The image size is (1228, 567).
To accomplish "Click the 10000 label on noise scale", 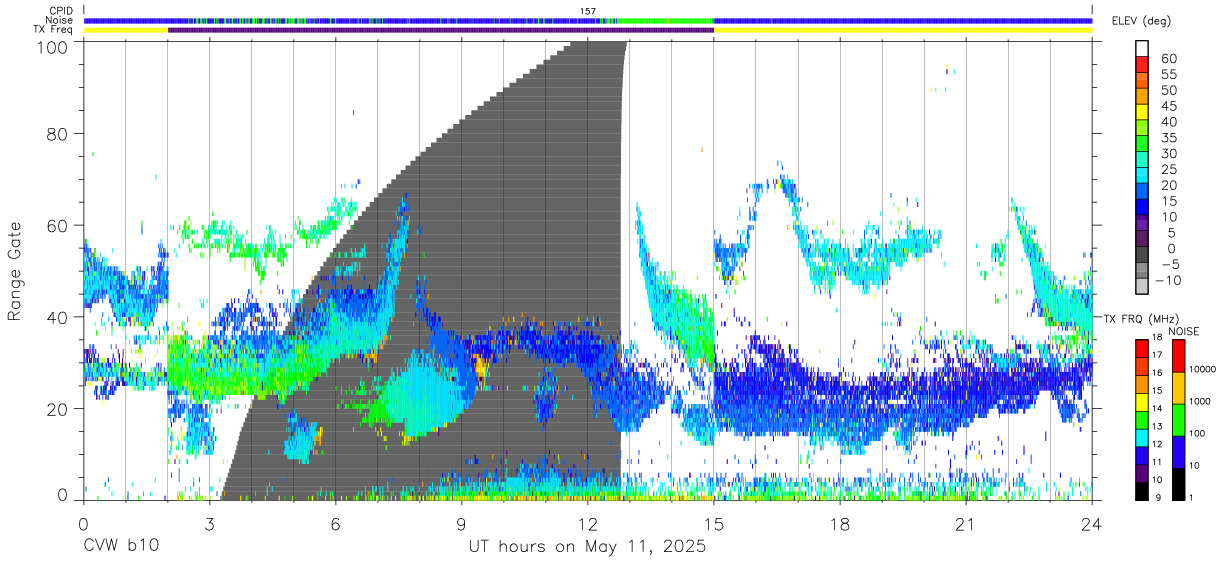I will click(1203, 369).
